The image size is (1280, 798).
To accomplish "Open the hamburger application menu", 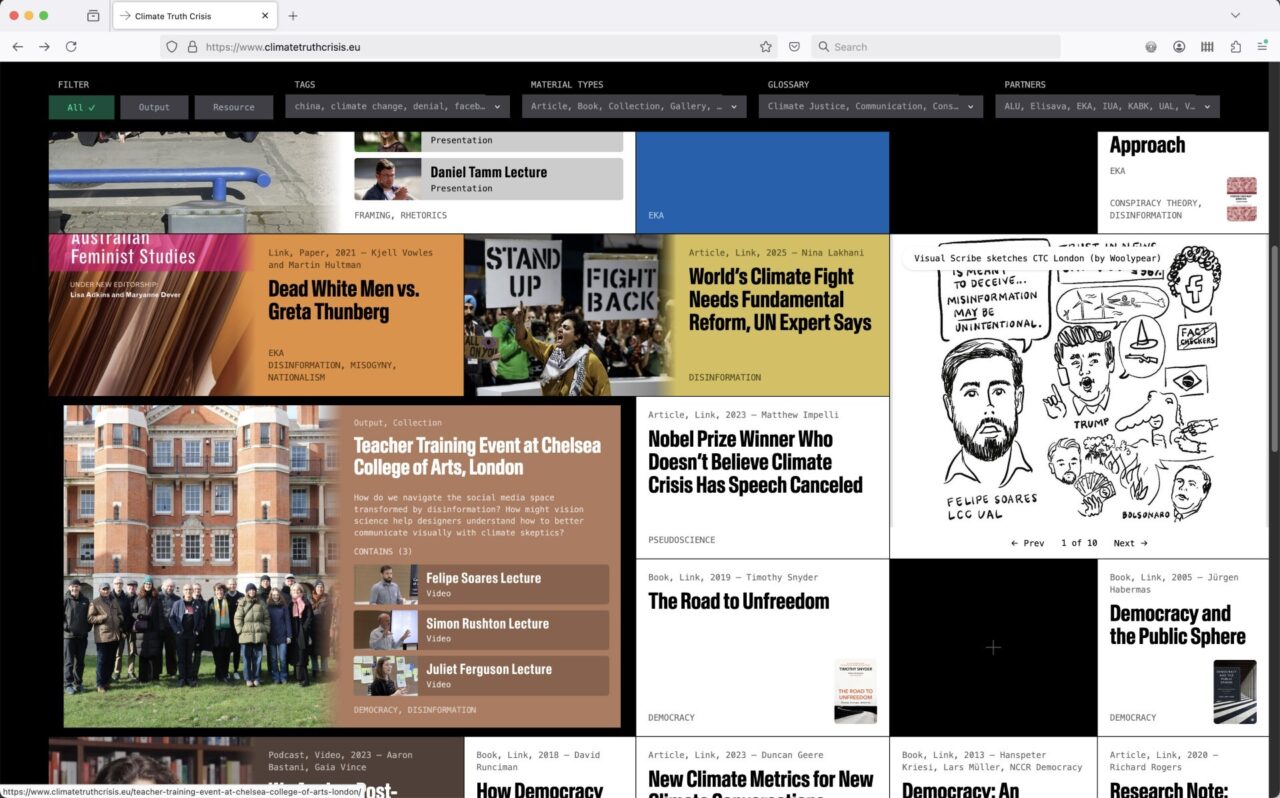I will click(1263, 47).
